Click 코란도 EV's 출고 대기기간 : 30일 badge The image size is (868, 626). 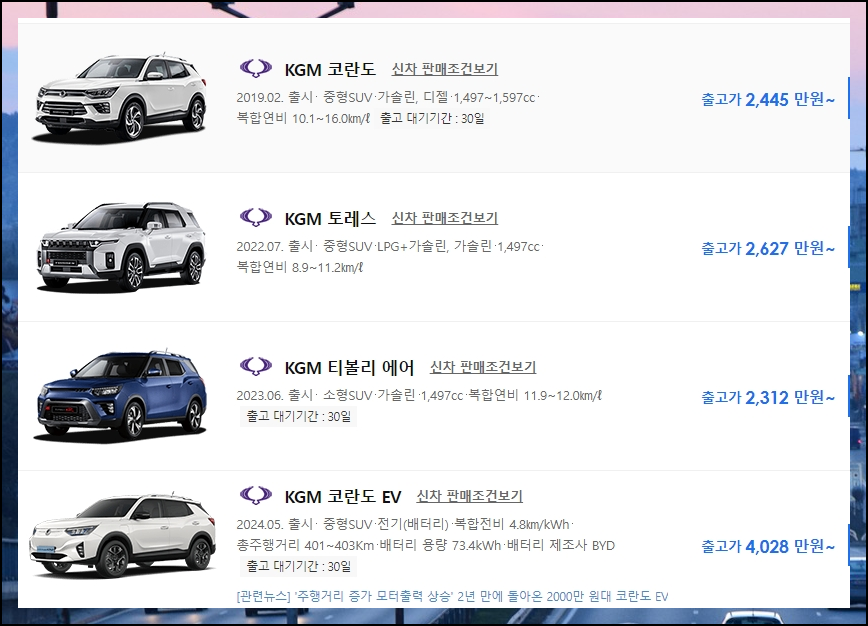point(298,566)
